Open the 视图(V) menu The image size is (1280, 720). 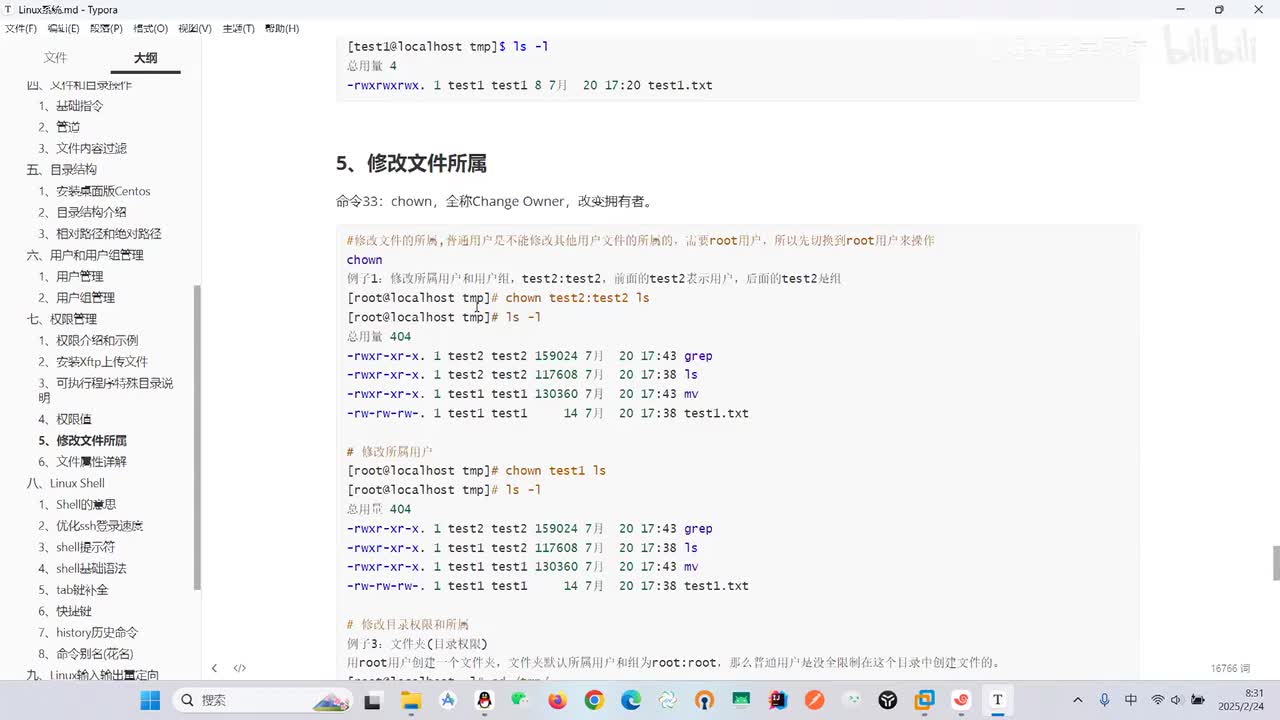(195, 28)
